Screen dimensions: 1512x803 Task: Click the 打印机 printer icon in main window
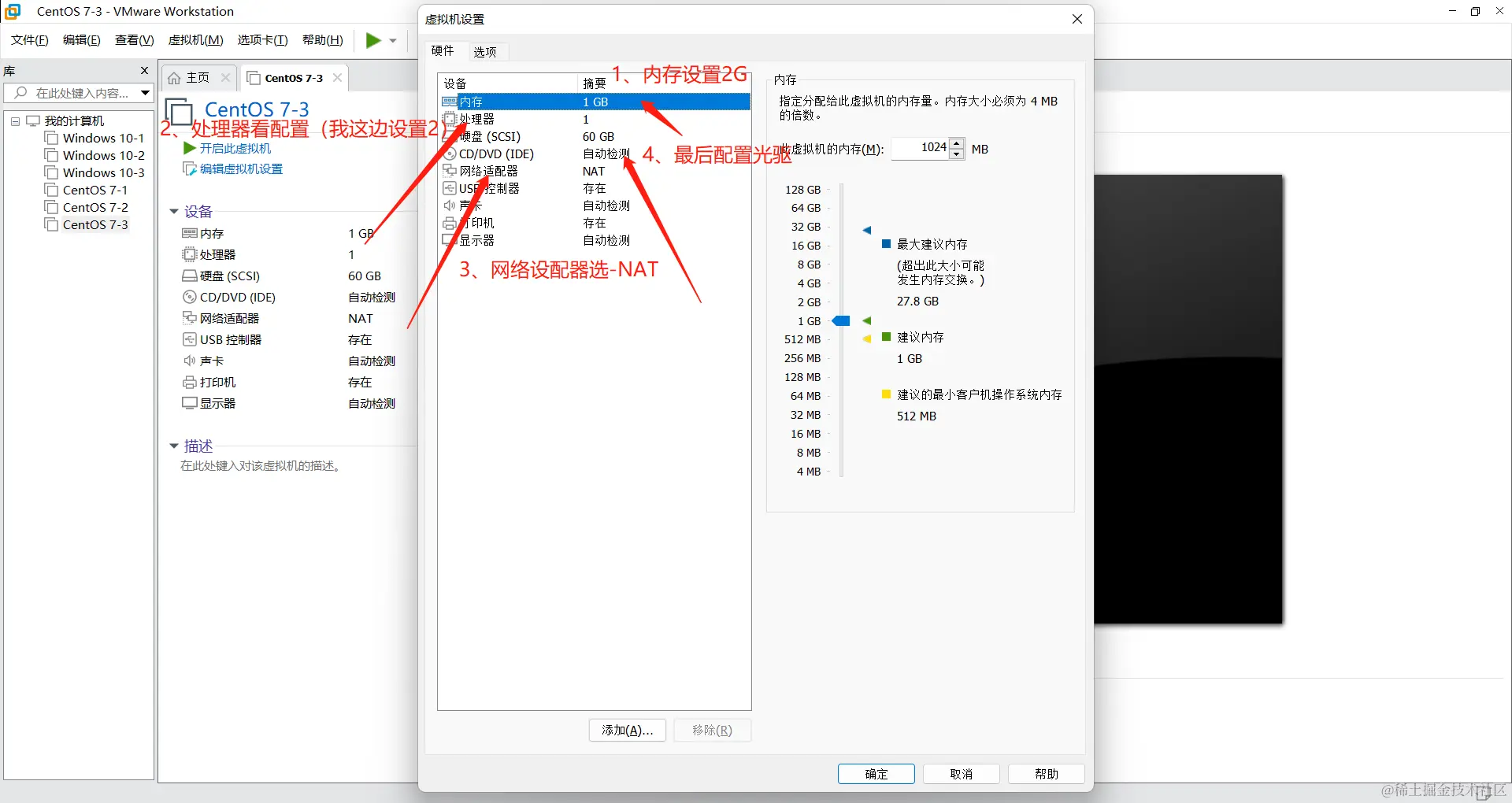[x=189, y=382]
